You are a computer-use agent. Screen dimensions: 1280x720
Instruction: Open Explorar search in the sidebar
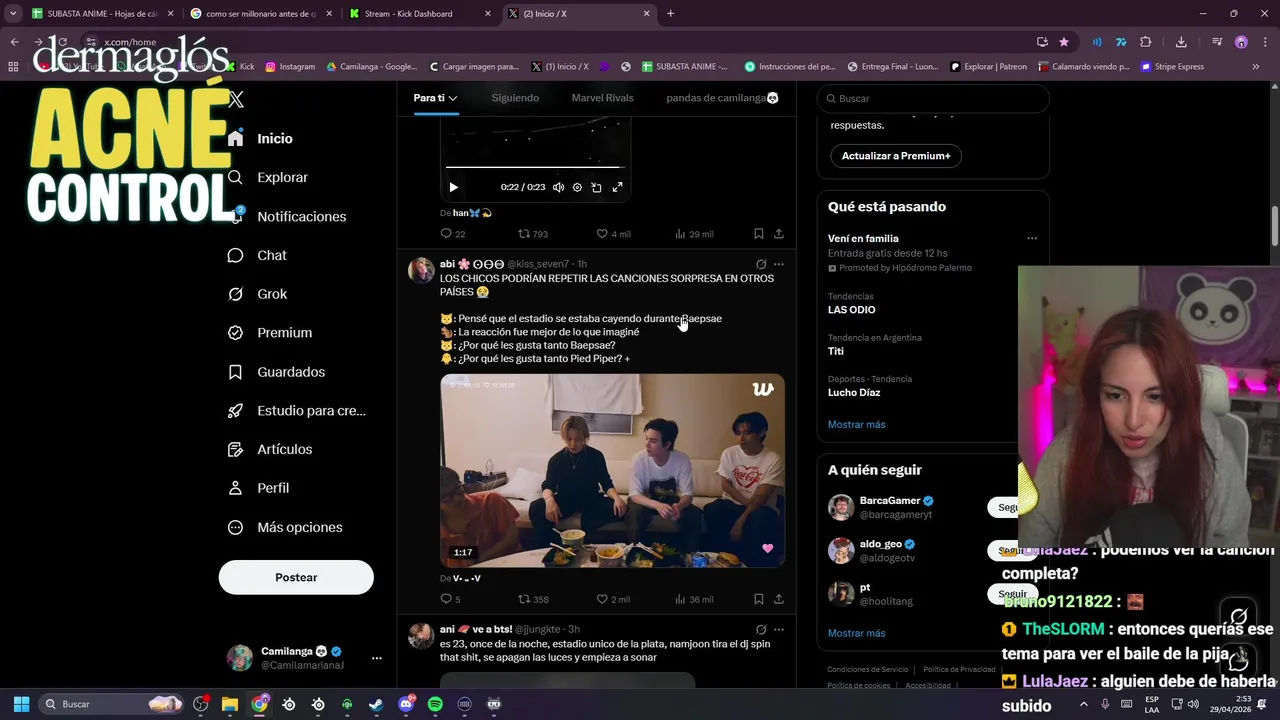pos(268,177)
